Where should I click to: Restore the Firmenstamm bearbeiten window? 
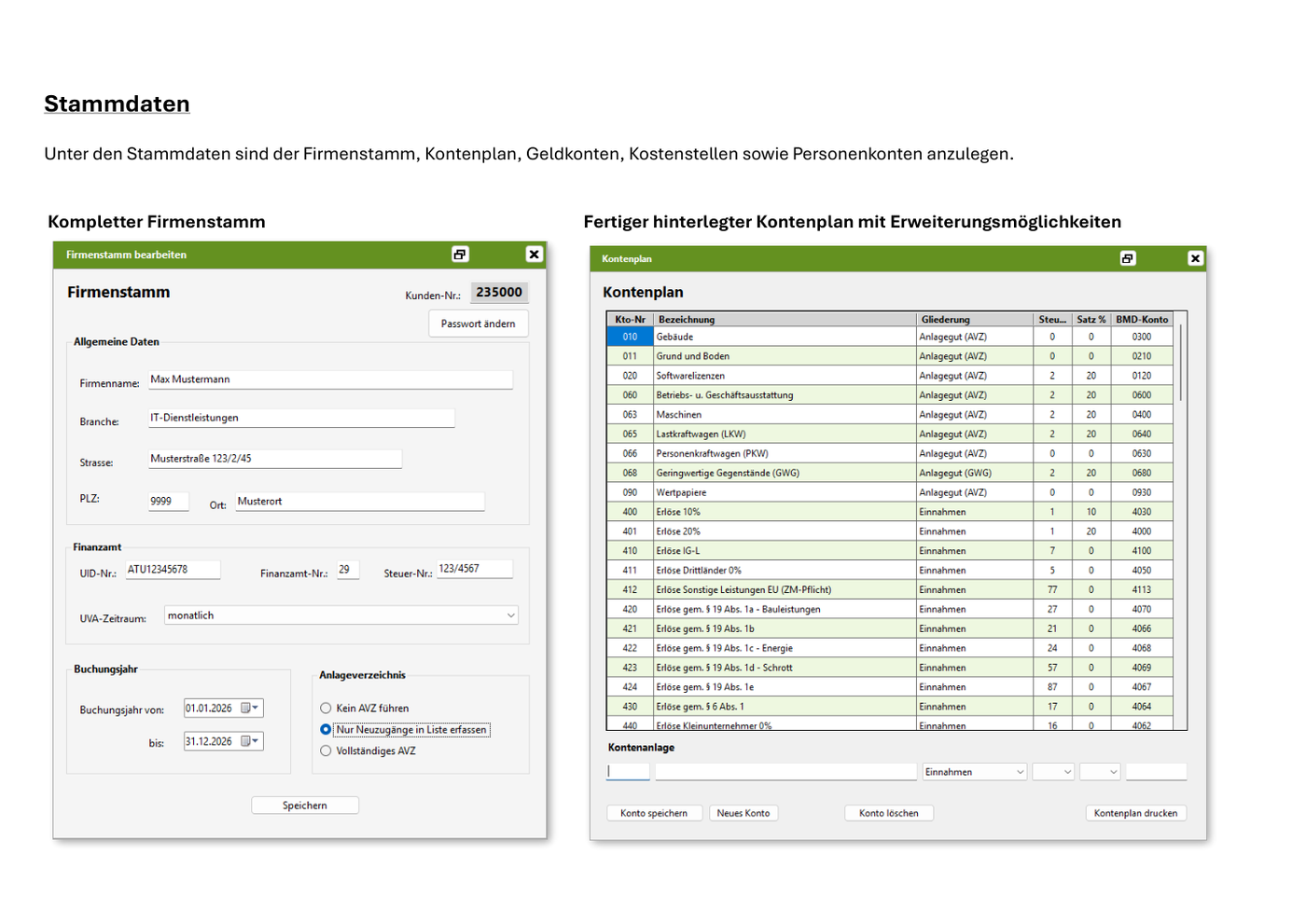coord(460,255)
